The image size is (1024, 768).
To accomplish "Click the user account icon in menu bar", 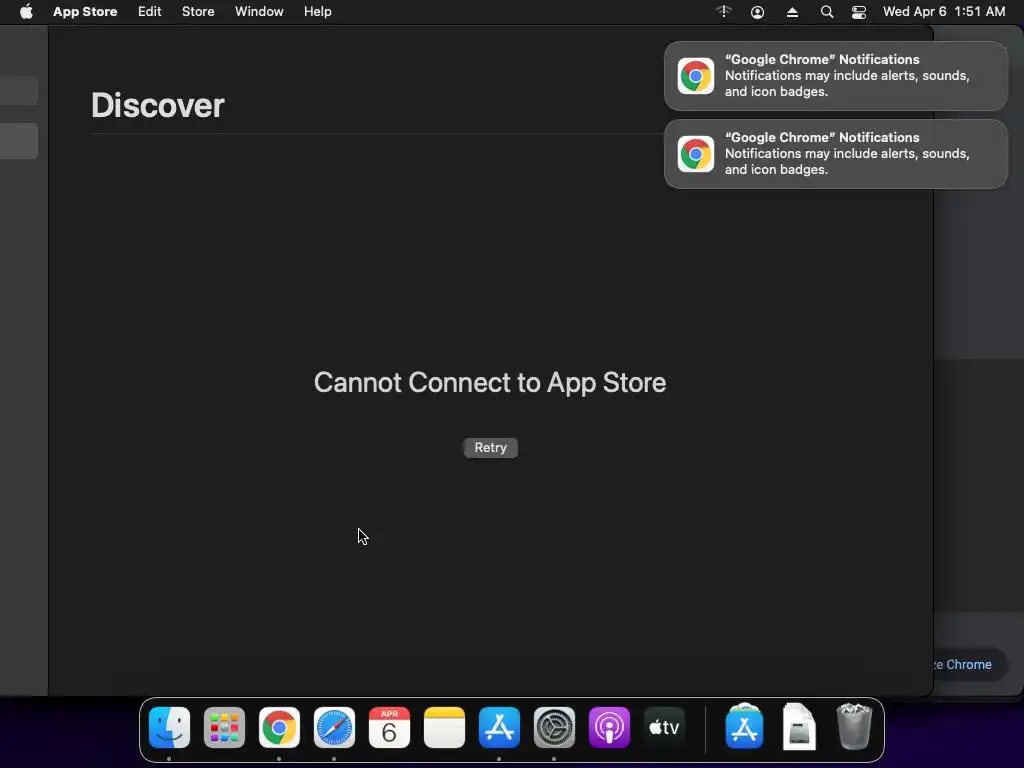I will 758,12.
